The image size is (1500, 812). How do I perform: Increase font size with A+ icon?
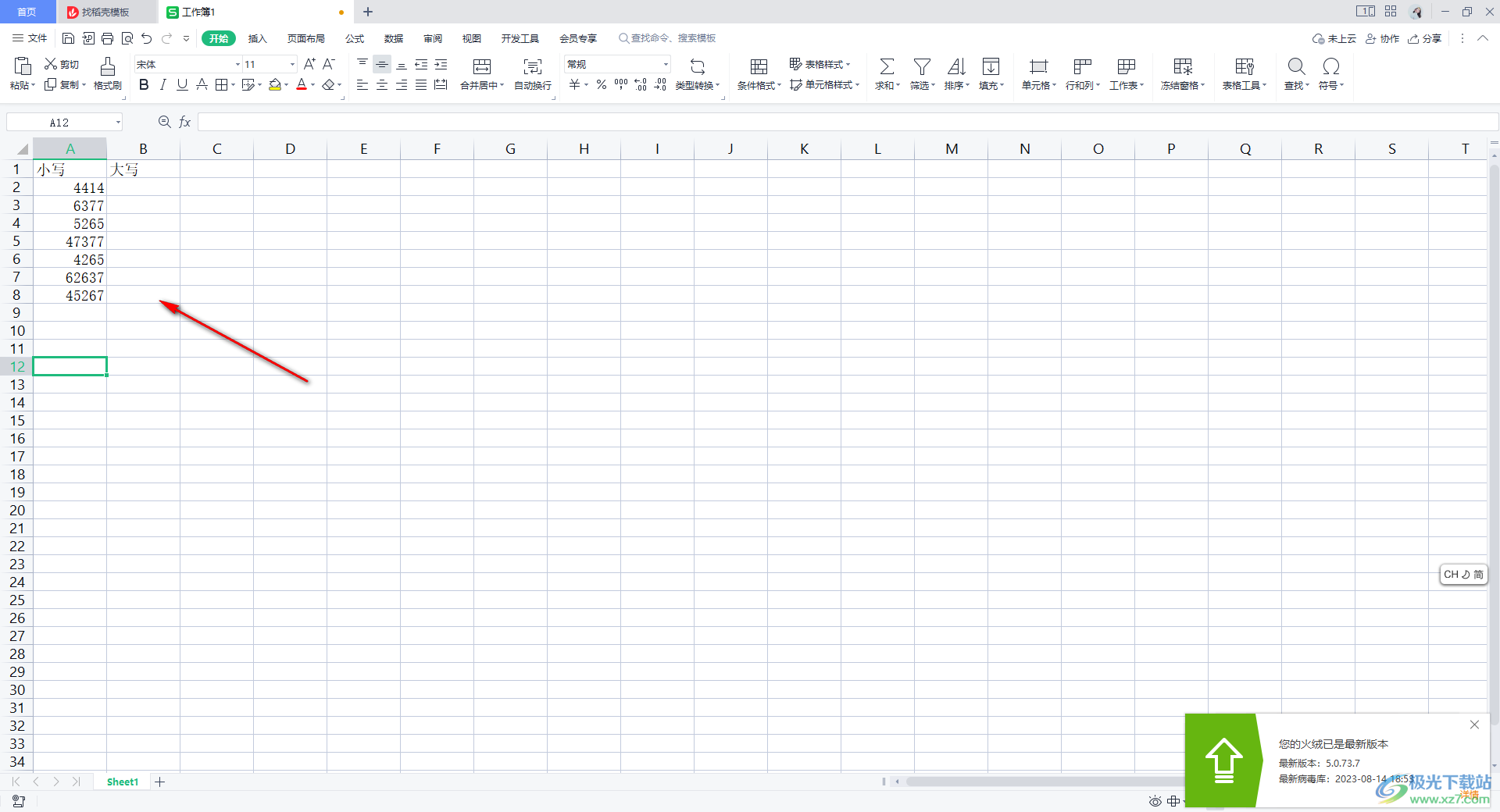[309, 64]
